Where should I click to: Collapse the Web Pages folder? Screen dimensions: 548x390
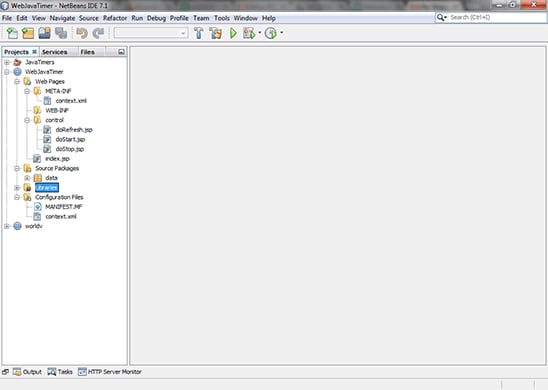(17, 81)
